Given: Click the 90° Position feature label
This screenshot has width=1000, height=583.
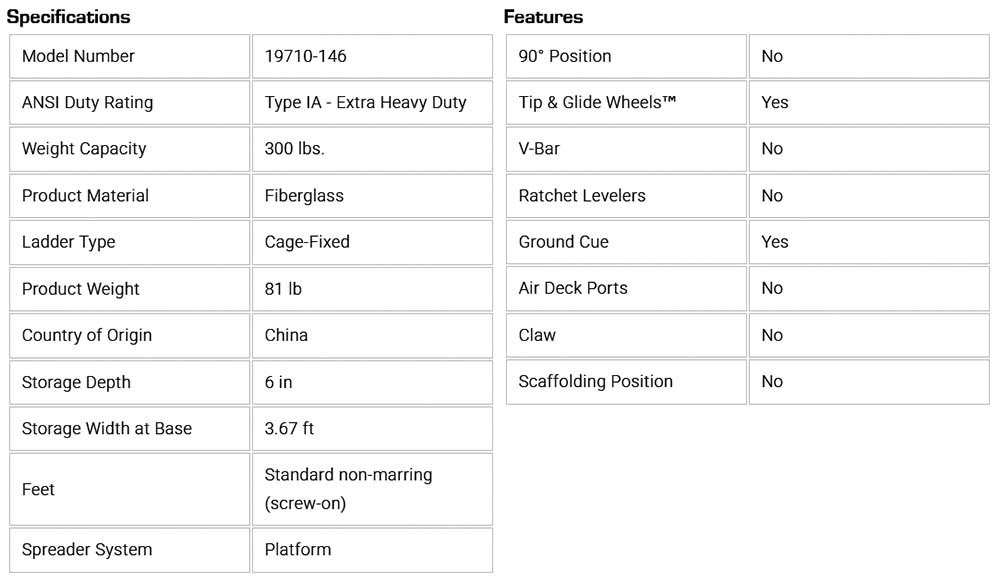Looking at the screenshot, I should (x=565, y=56).
